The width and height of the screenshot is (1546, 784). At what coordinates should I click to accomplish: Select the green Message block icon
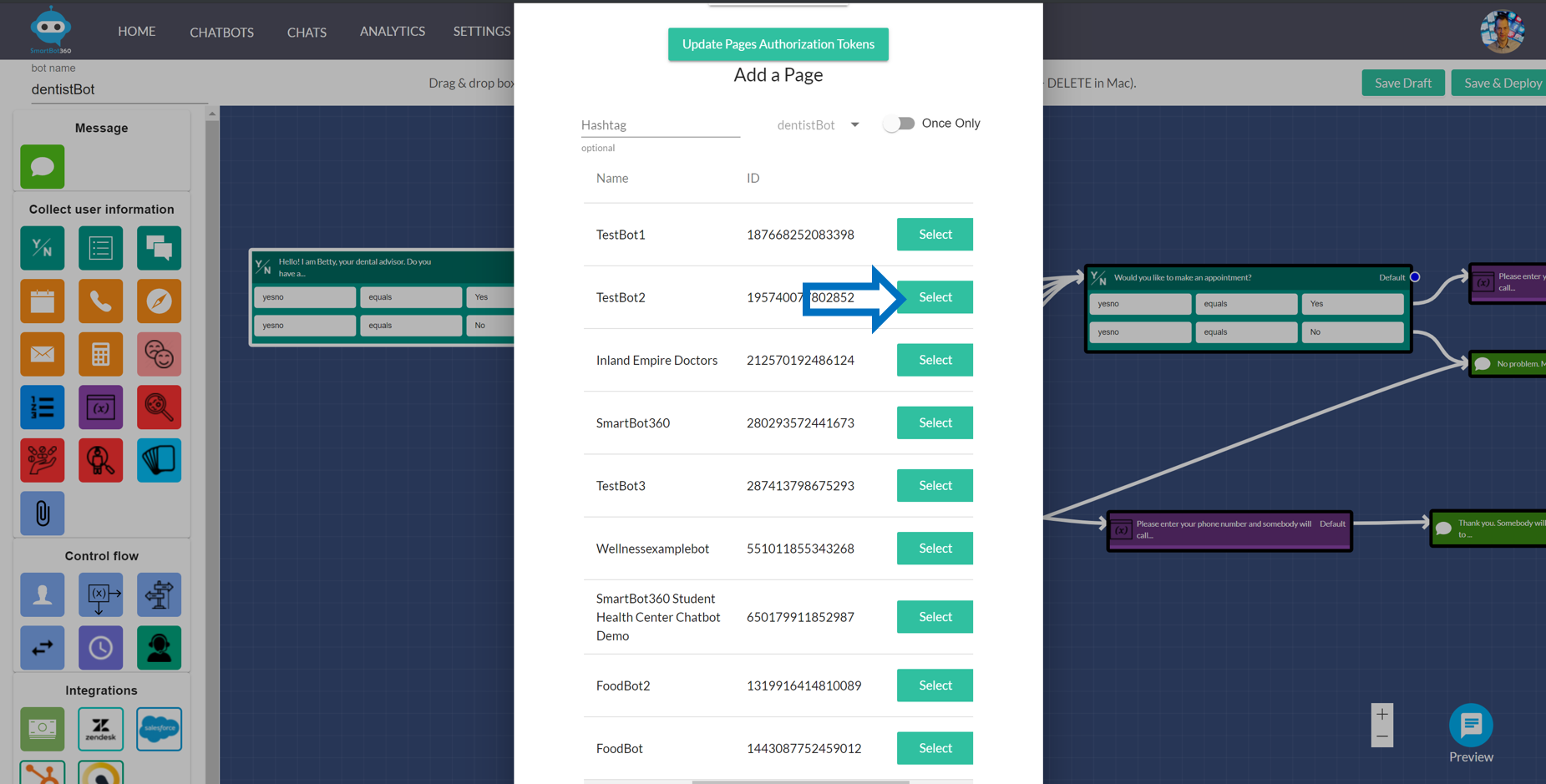pos(43,166)
